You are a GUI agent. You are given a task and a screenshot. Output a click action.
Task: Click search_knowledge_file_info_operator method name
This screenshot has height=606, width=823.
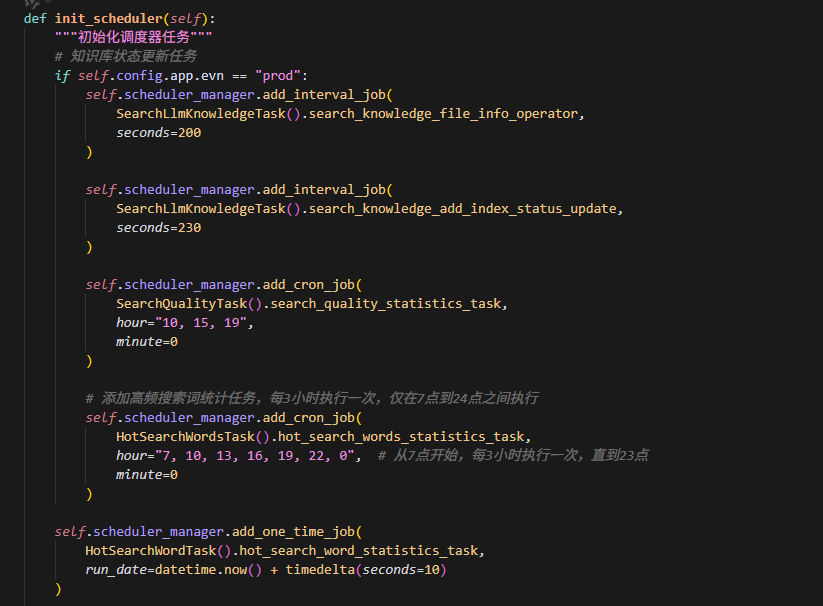(443, 114)
